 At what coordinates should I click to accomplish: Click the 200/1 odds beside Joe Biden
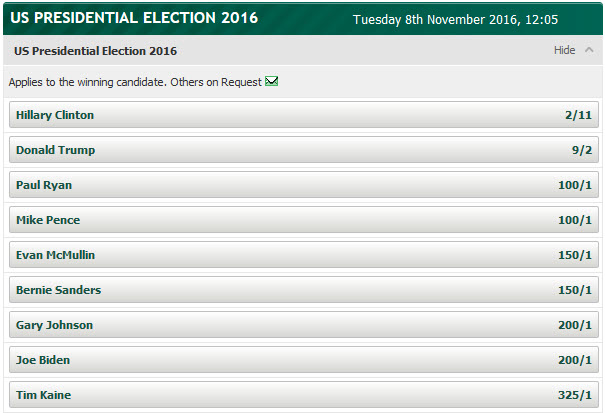point(575,360)
